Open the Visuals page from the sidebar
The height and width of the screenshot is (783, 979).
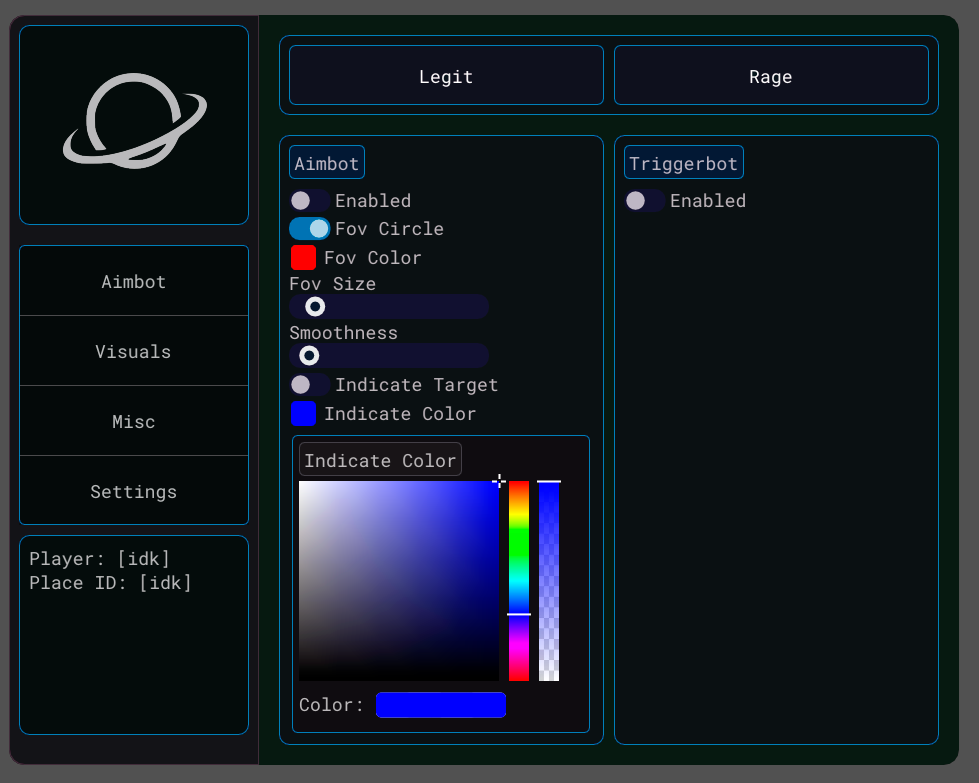[133, 351]
